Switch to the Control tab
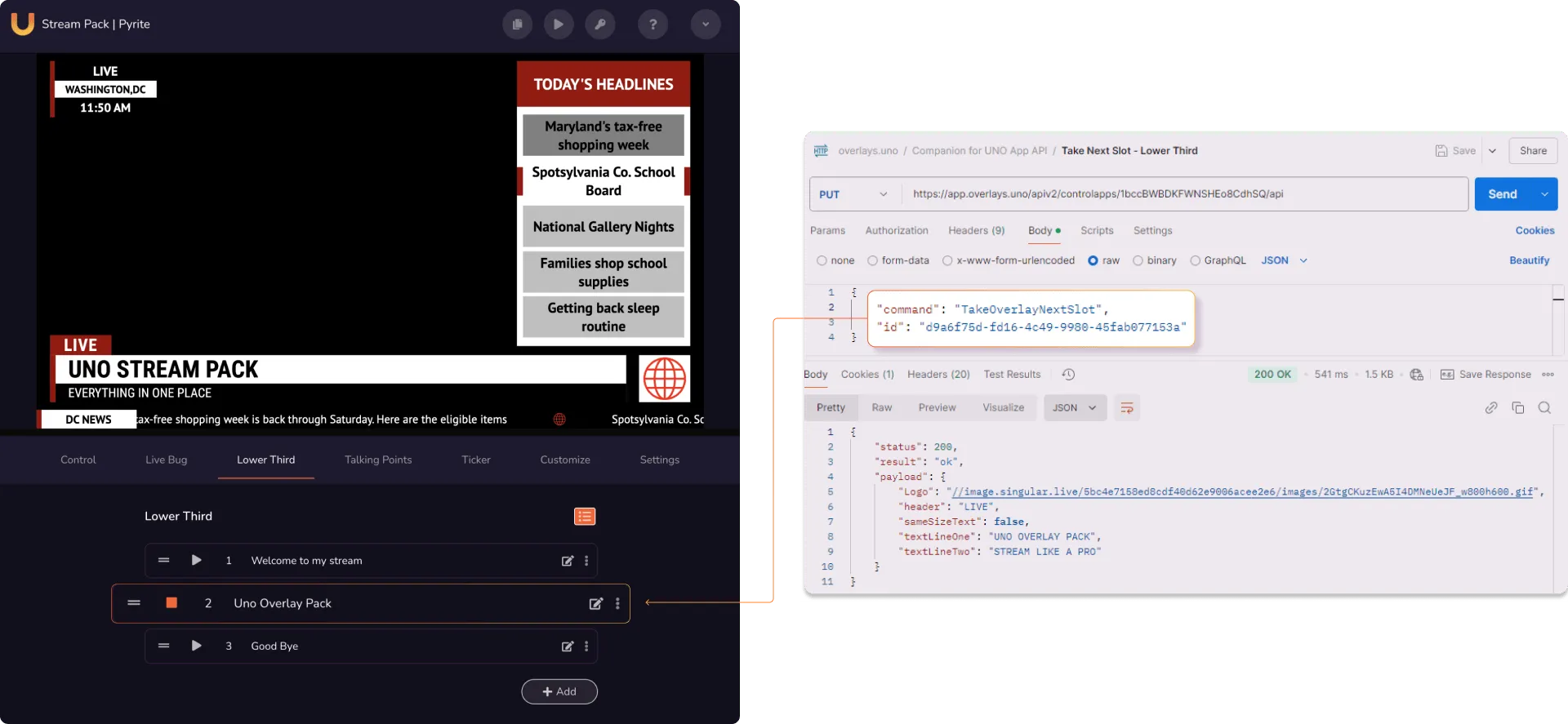The height and width of the screenshot is (724, 1568). (78, 460)
